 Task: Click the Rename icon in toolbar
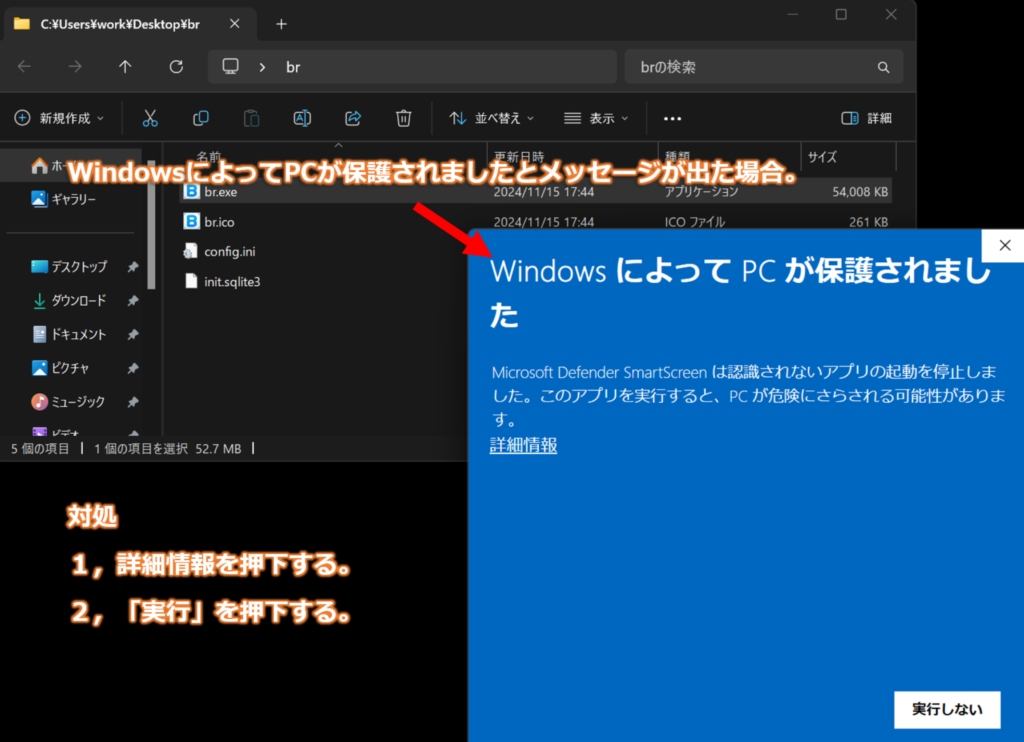(302, 118)
